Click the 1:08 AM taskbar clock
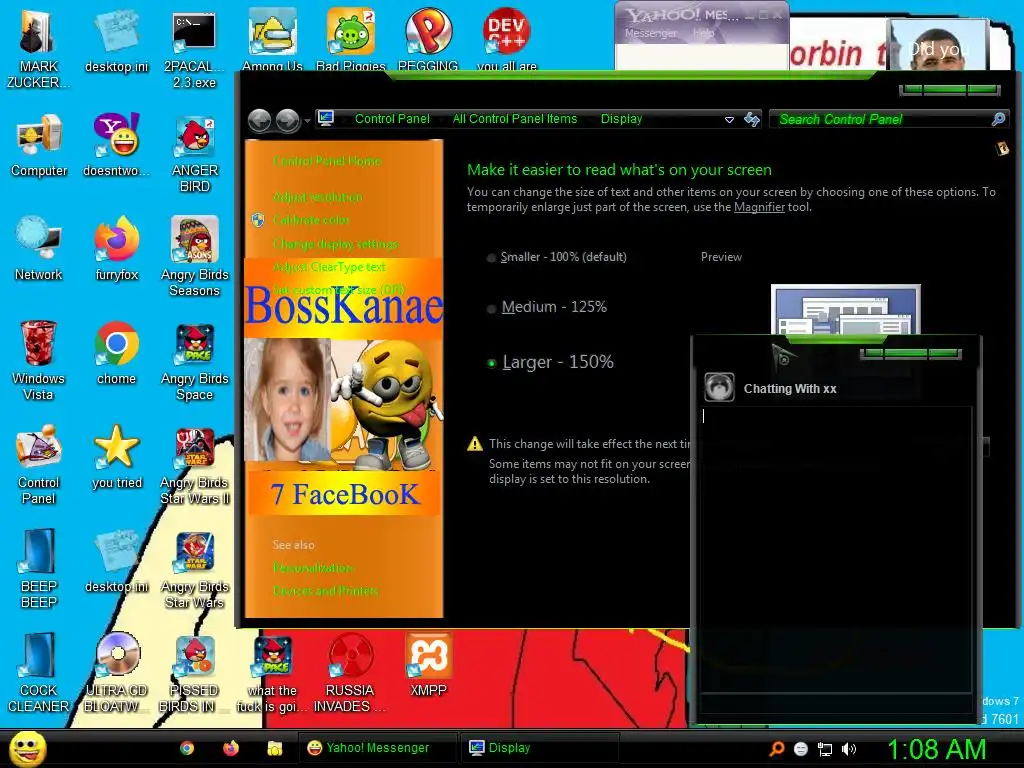This screenshot has width=1024, height=768. 936,748
